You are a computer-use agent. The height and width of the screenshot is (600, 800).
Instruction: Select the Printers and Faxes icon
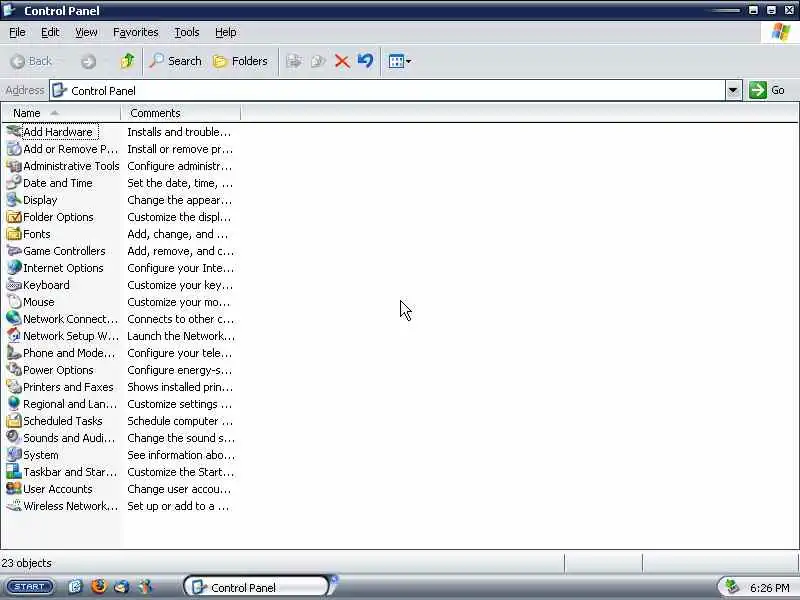(x=14, y=387)
